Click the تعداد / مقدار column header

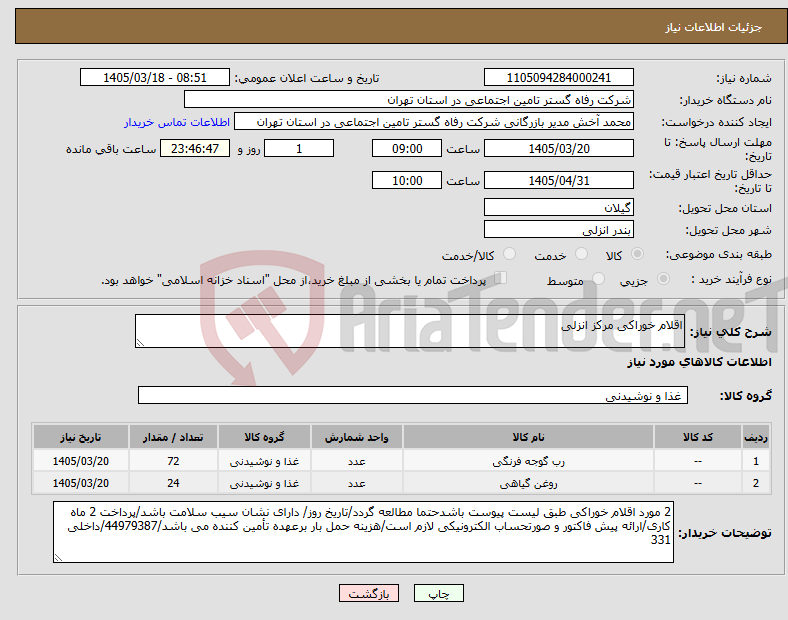(x=173, y=437)
